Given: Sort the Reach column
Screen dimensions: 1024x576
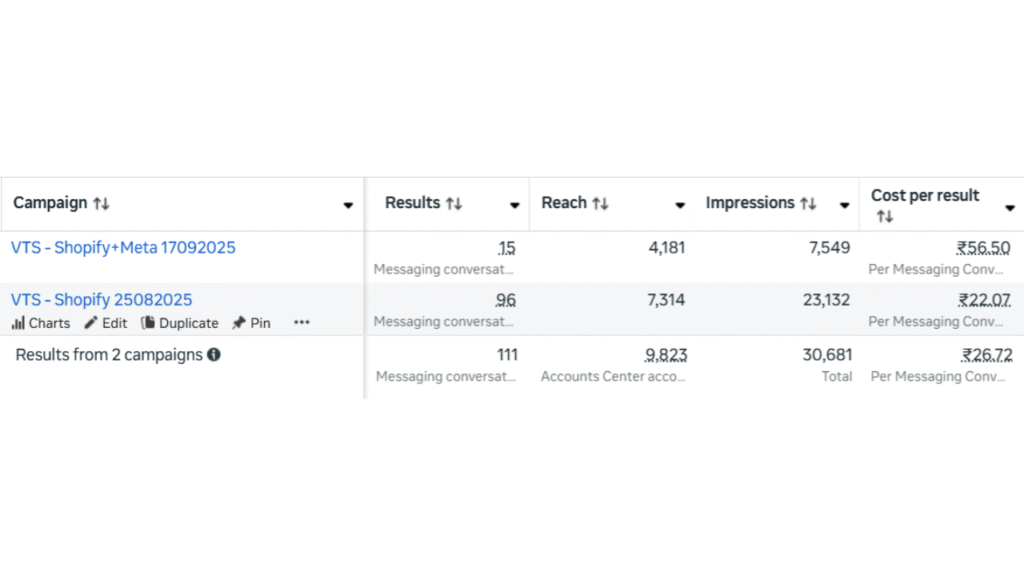Looking at the screenshot, I should click(x=600, y=203).
